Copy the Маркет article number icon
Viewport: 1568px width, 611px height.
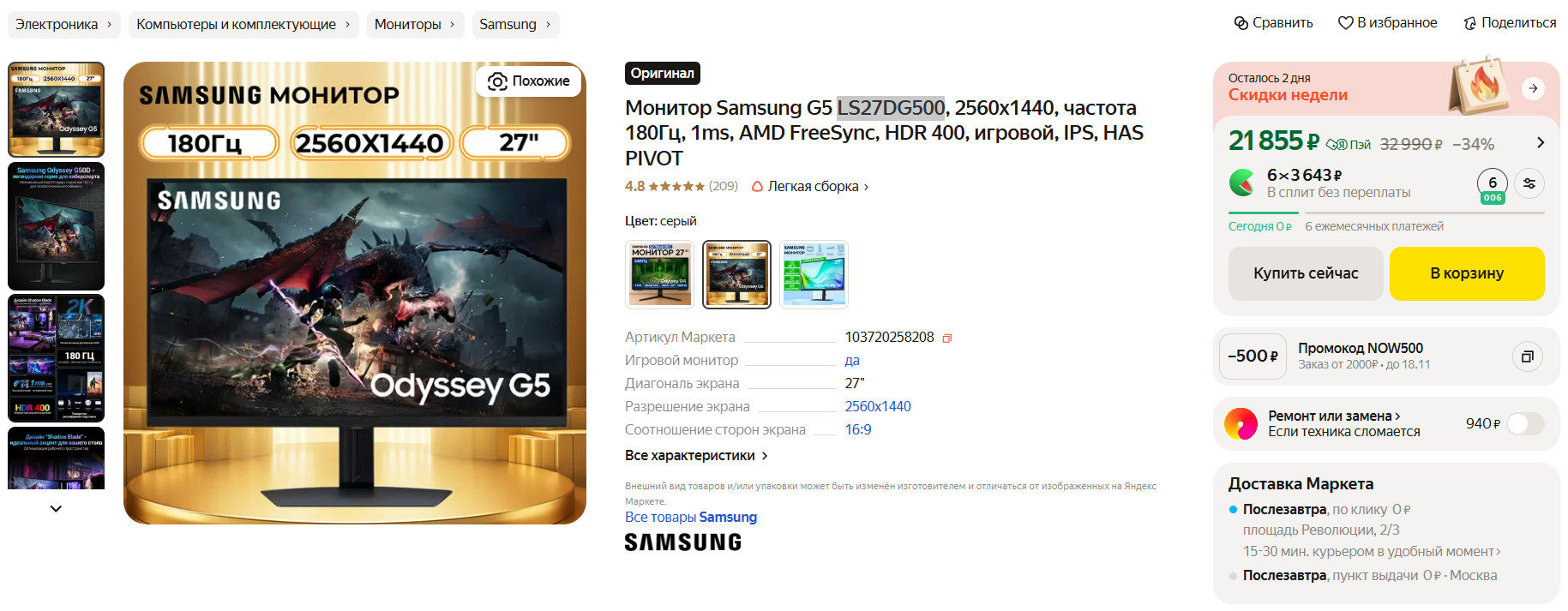pyautogui.click(x=947, y=338)
